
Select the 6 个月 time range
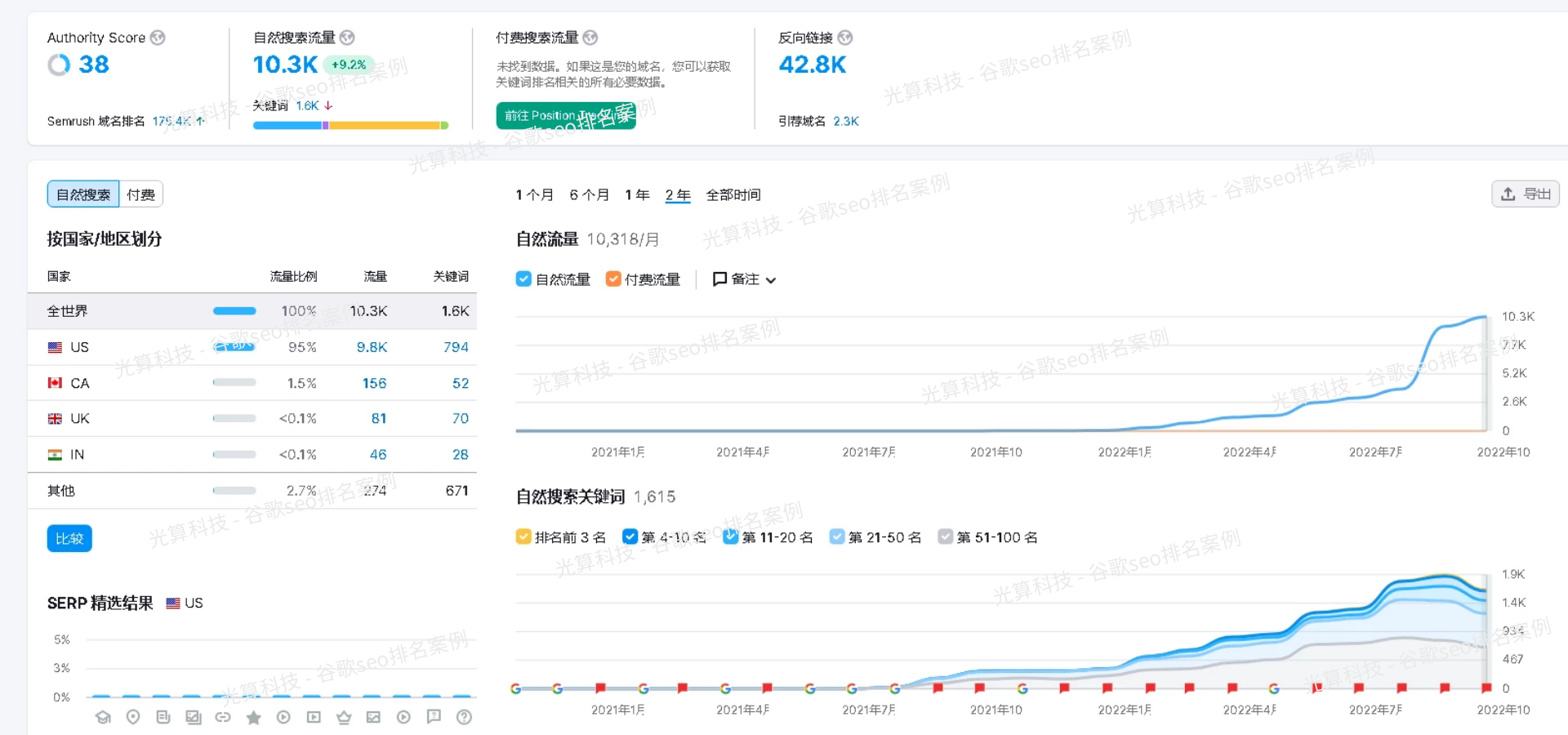pyautogui.click(x=589, y=194)
